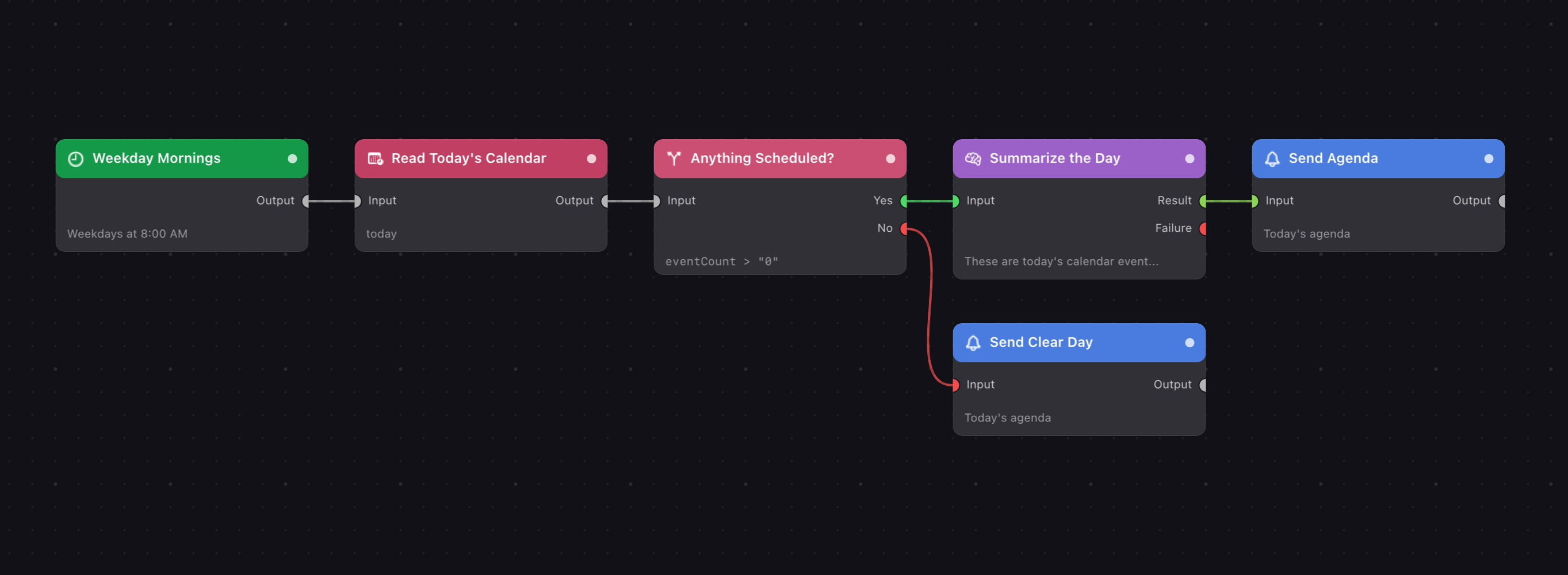Image resolution: width=1568 pixels, height=575 pixels.
Task: Click the Output port of Send Clear Day
Action: pos(1203,385)
